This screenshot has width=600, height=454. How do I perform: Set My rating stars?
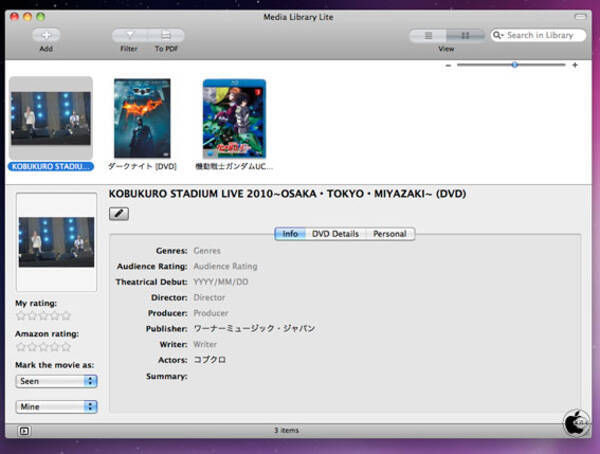43,316
